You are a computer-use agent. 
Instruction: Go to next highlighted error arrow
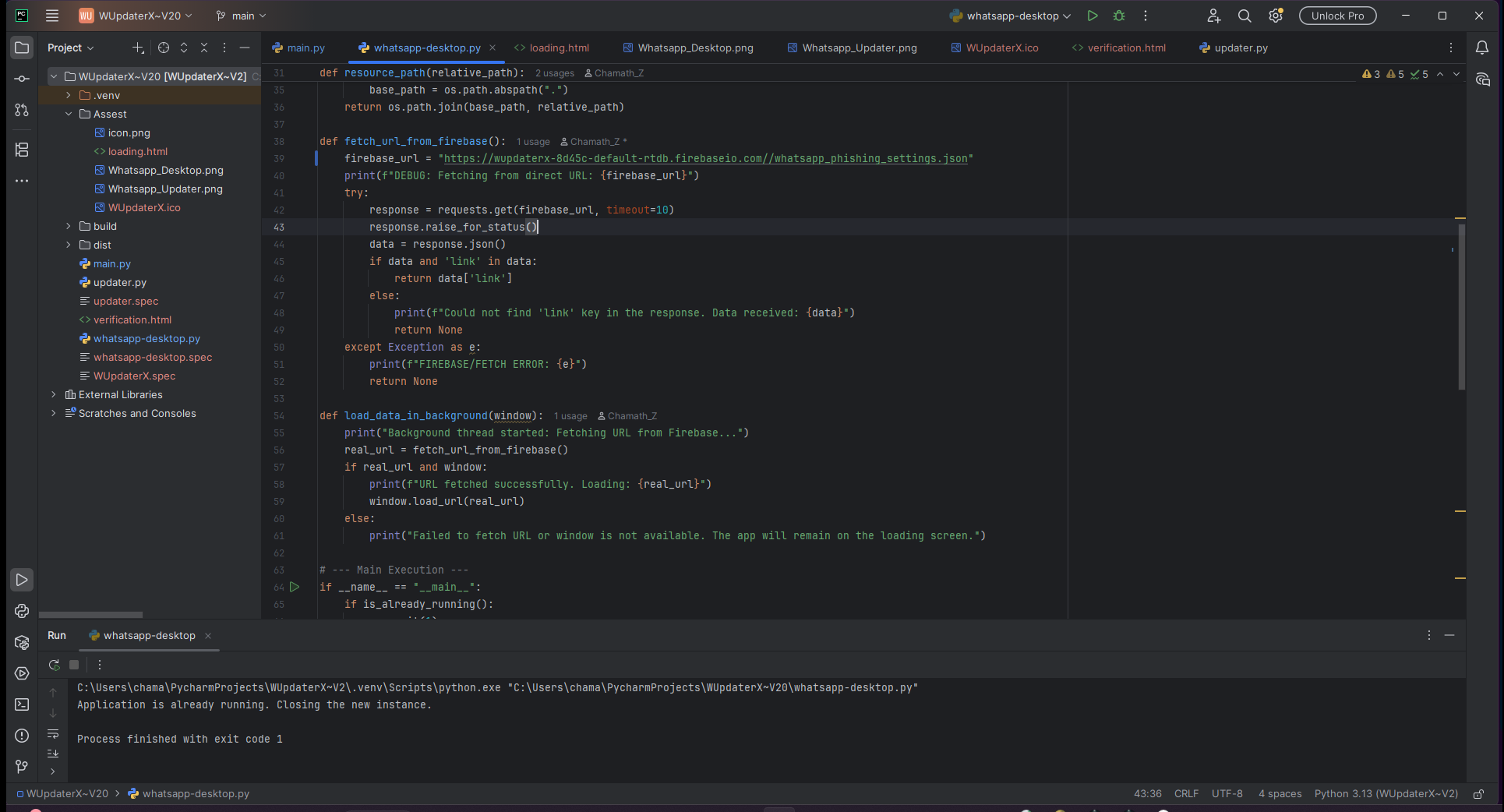click(1456, 74)
